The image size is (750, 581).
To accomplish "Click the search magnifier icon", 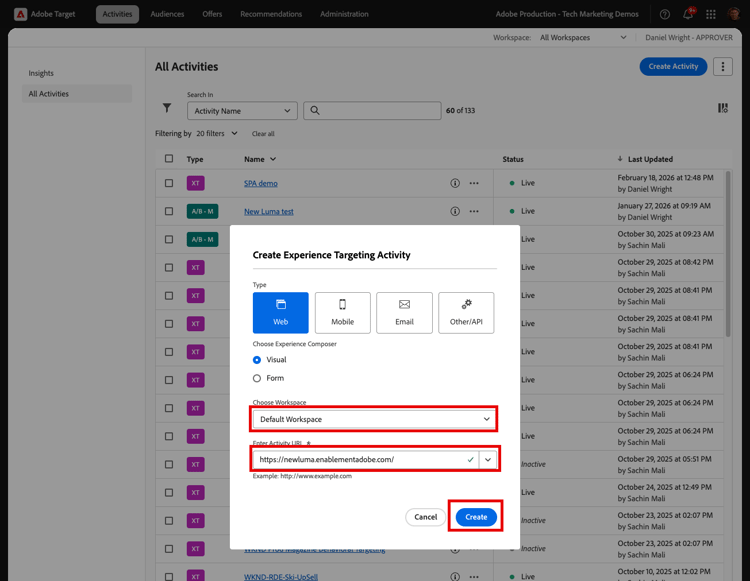I will 315,110.
